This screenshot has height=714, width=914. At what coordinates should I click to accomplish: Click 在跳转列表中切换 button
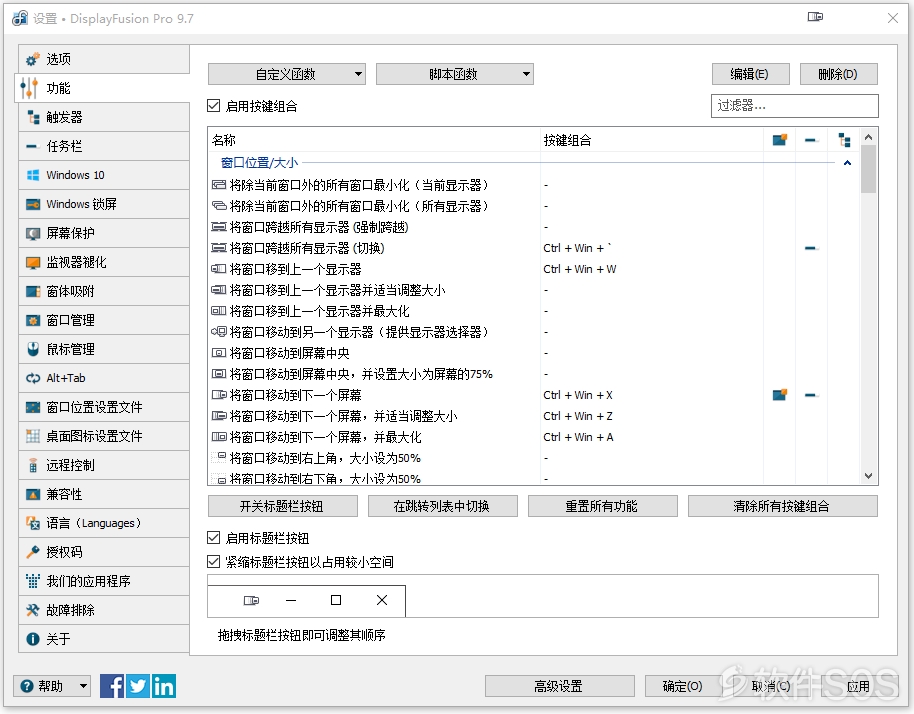(x=442, y=506)
